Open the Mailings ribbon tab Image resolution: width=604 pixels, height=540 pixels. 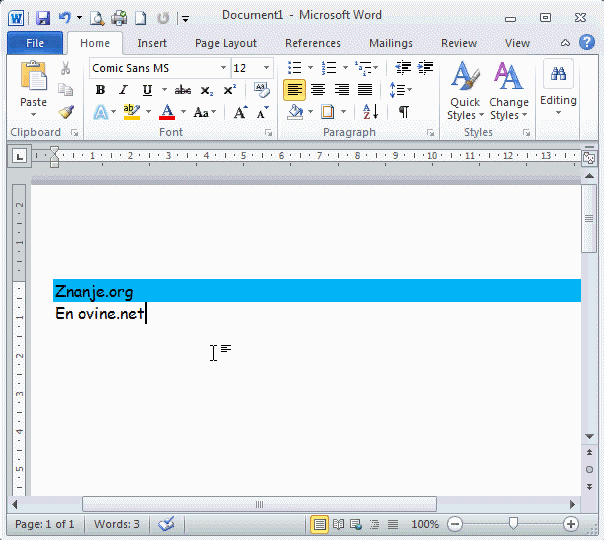coord(390,43)
